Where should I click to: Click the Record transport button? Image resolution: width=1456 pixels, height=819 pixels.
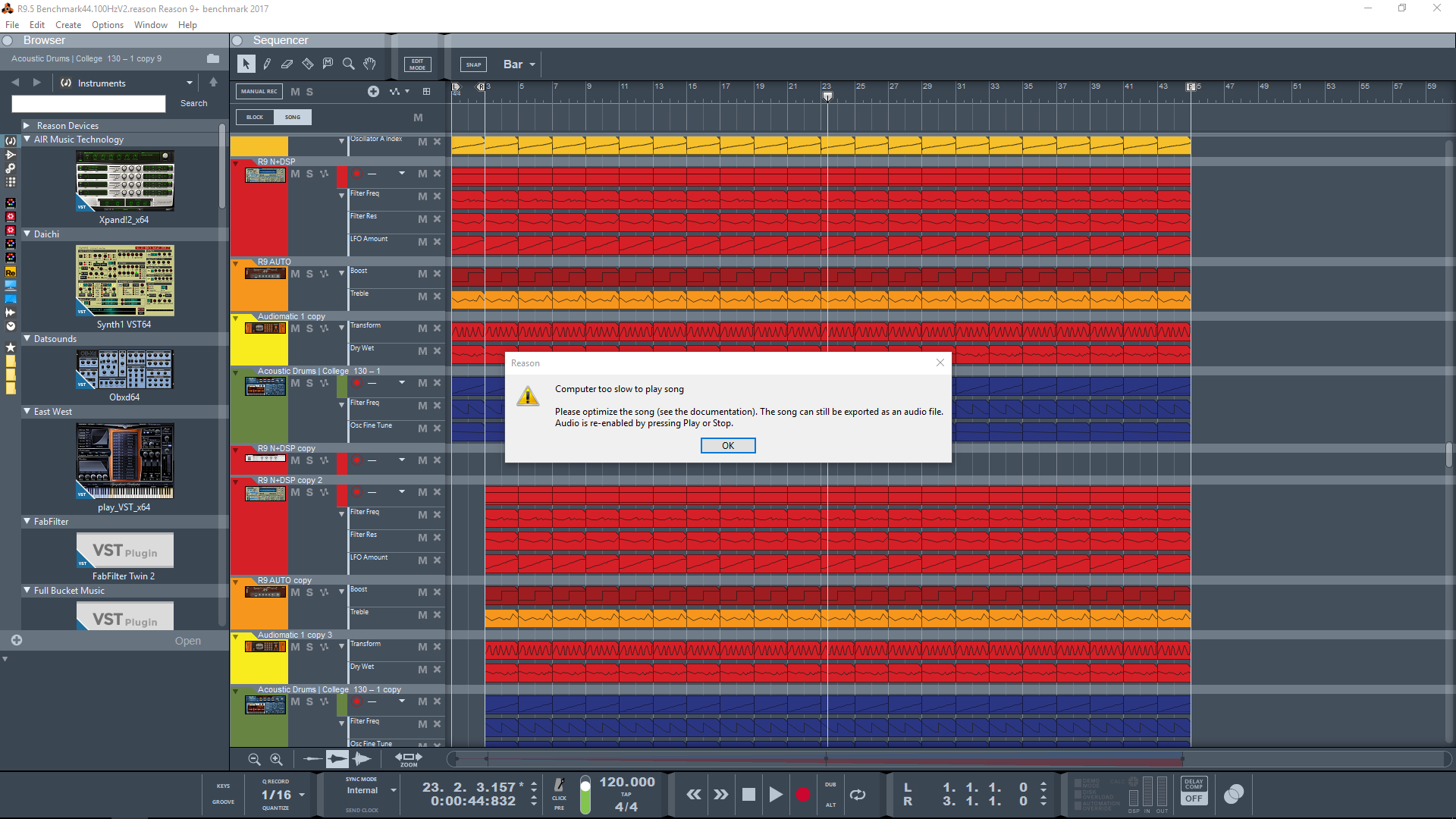pos(803,794)
